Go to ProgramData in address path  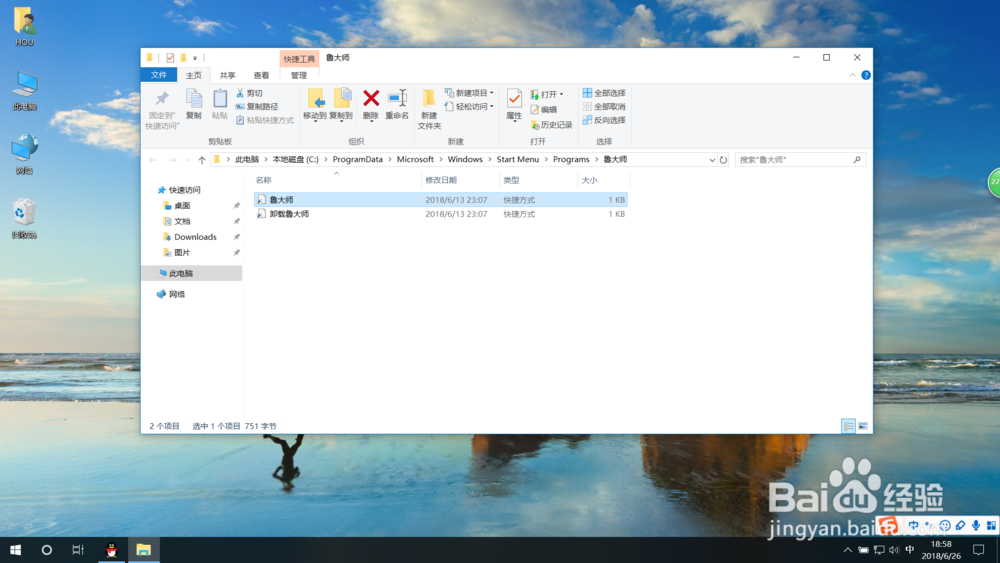pyautogui.click(x=357, y=159)
